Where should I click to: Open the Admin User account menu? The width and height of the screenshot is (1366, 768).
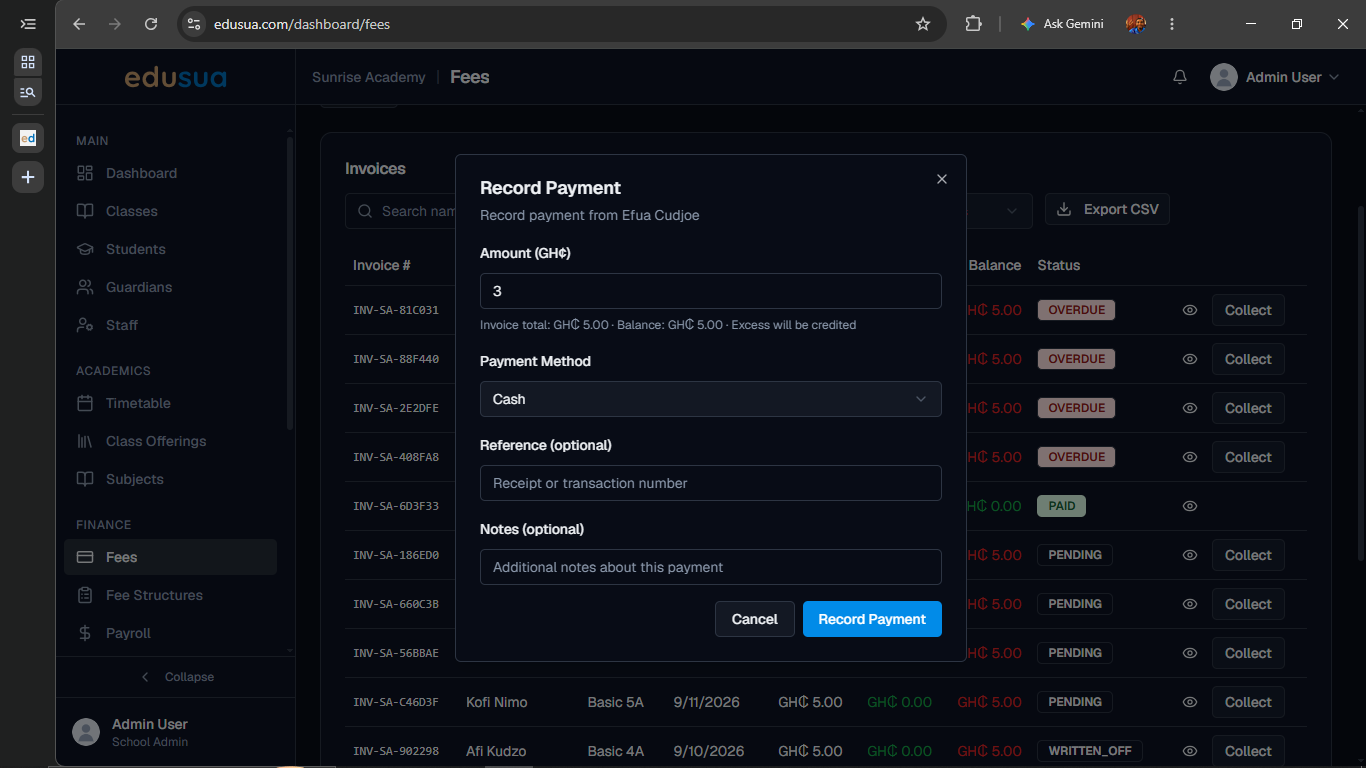[x=1274, y=77]
